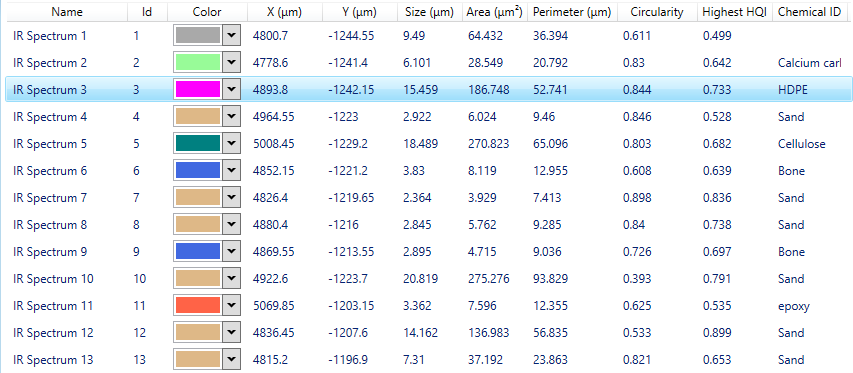The width and height of the screenshot is (853, 373).
Task: Sort by X (µm) column header
Action: coord(285,12)
